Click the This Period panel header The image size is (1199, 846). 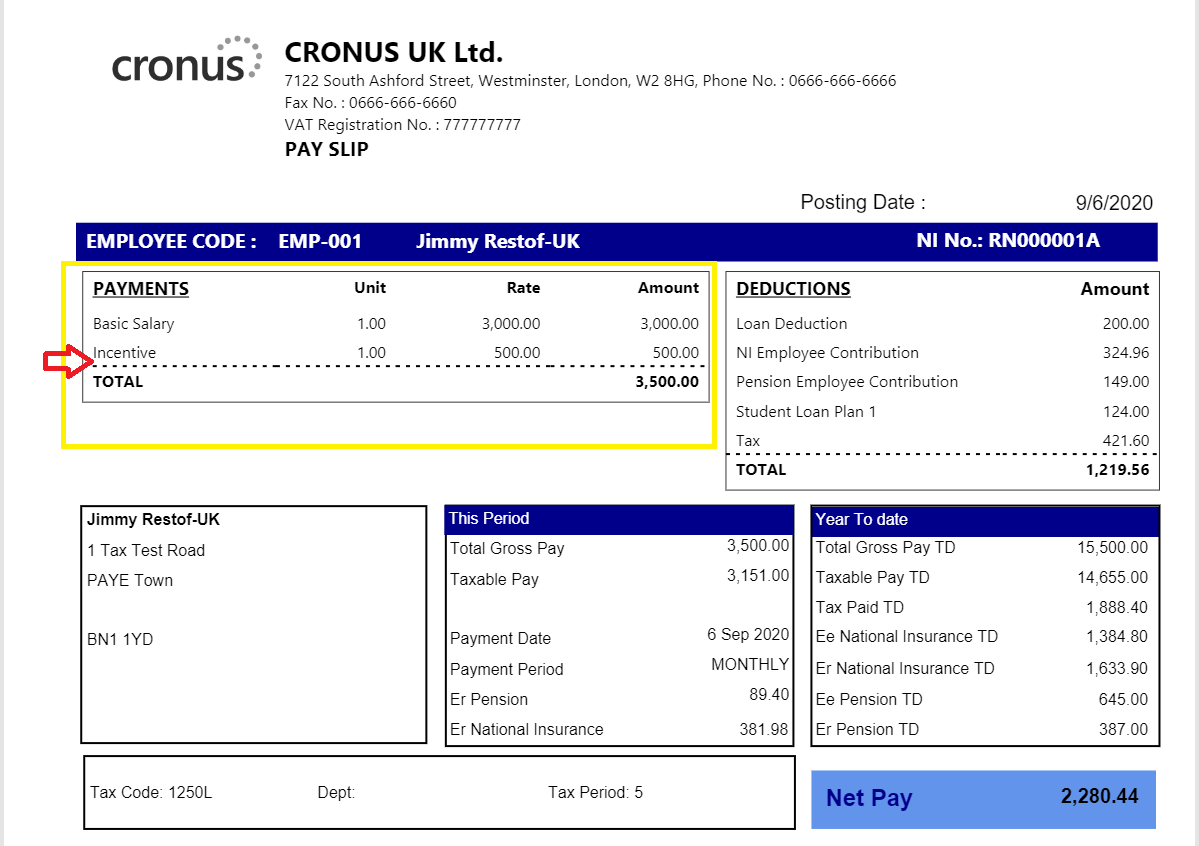[x=619, y=519]
